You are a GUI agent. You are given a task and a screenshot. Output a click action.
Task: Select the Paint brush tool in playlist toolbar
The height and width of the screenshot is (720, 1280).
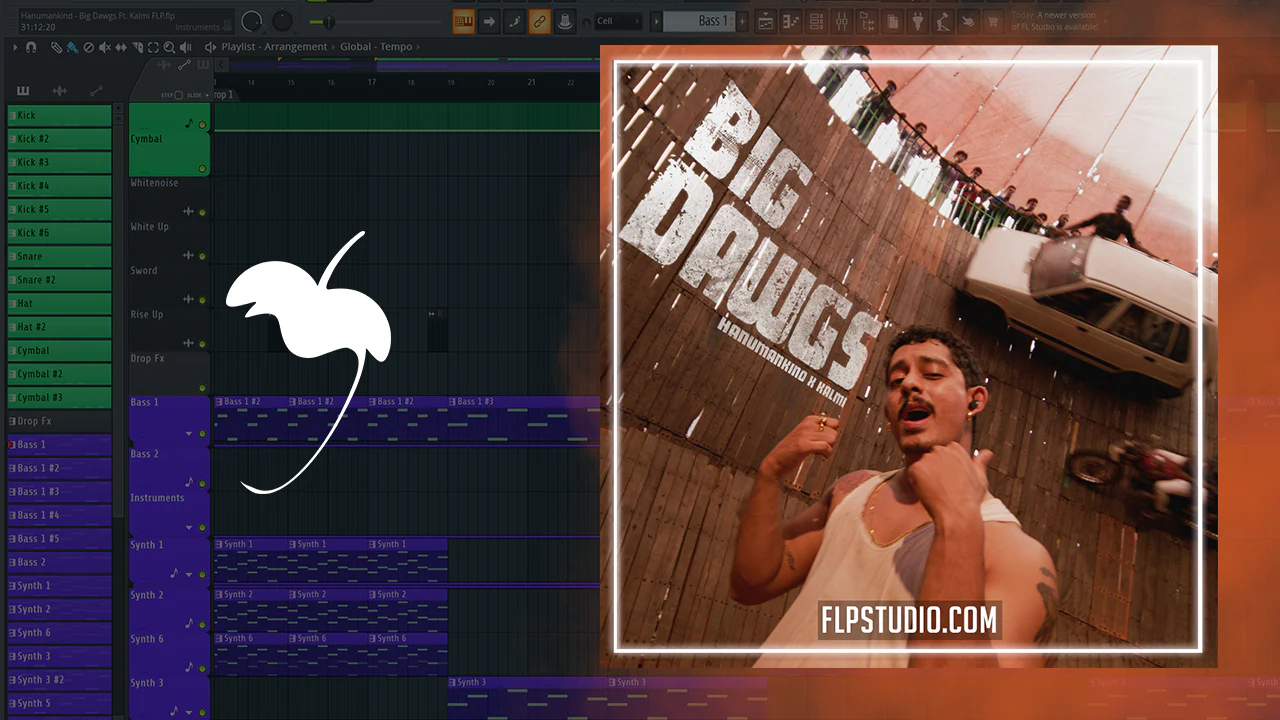coord(72,47)
